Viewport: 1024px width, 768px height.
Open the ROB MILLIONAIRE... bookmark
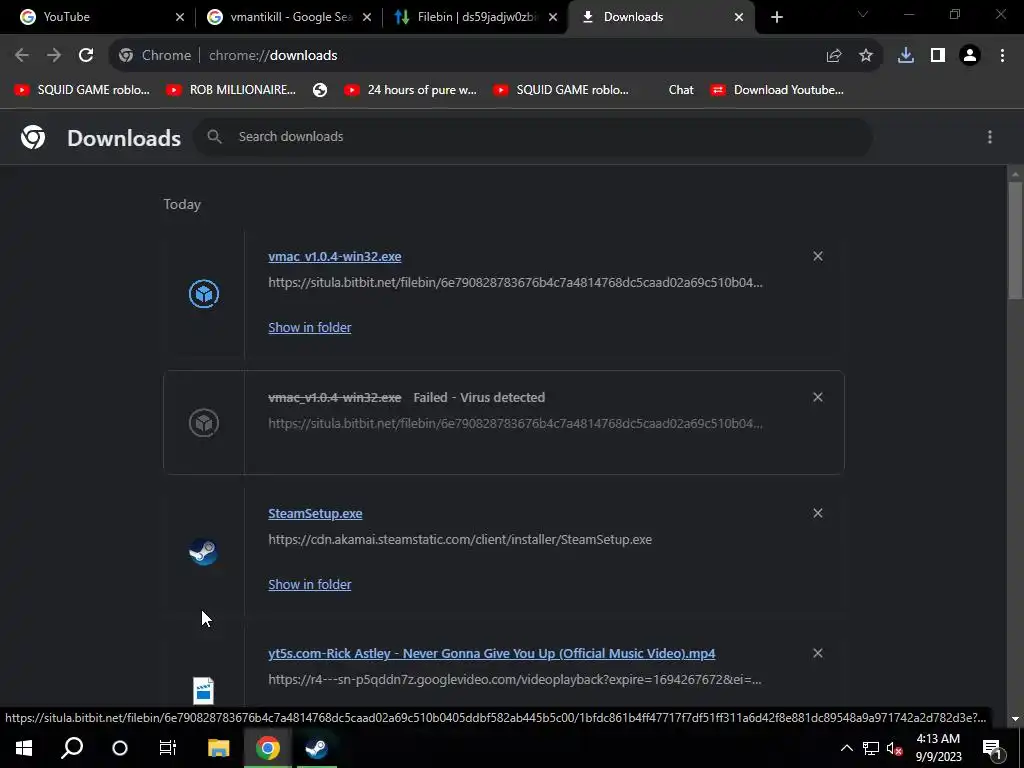coord(231,90)
